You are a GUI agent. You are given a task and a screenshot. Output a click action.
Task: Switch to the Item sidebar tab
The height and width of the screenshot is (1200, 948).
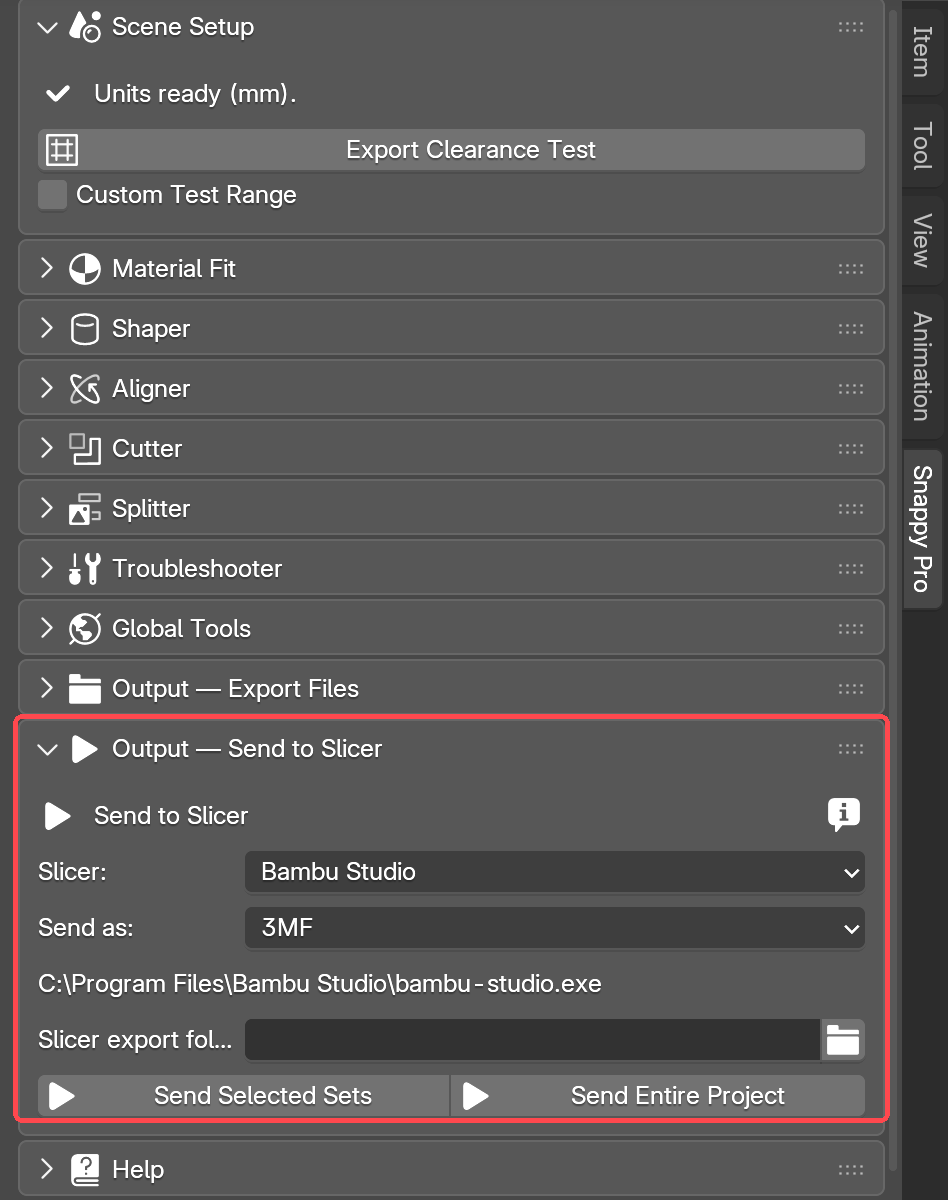click(922, 50)
